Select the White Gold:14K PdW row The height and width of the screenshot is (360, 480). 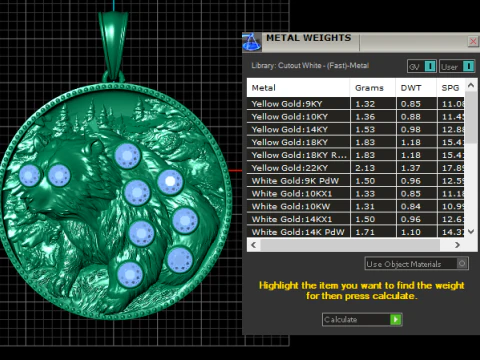(356, 232)
